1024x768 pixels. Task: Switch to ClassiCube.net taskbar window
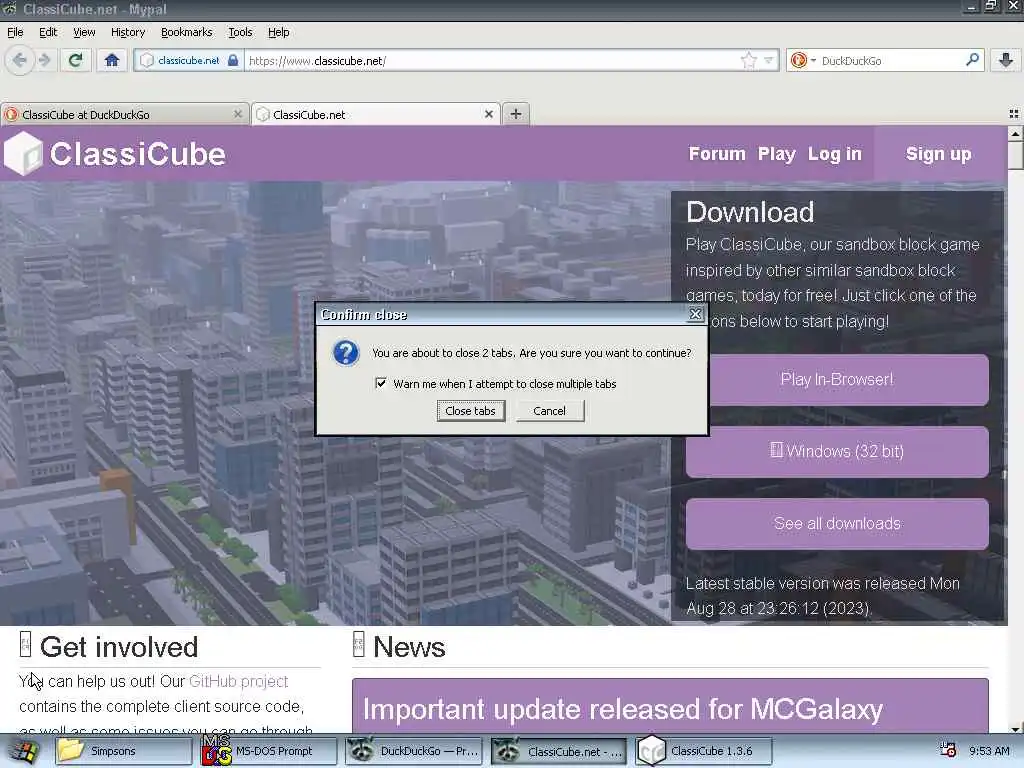tap(559, 751)
